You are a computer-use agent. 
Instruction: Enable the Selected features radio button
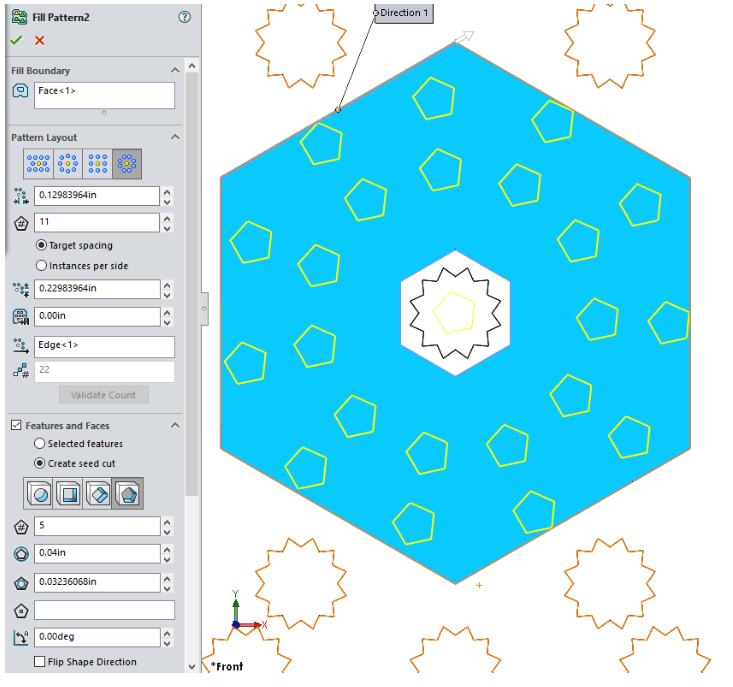tap(41, 444)
